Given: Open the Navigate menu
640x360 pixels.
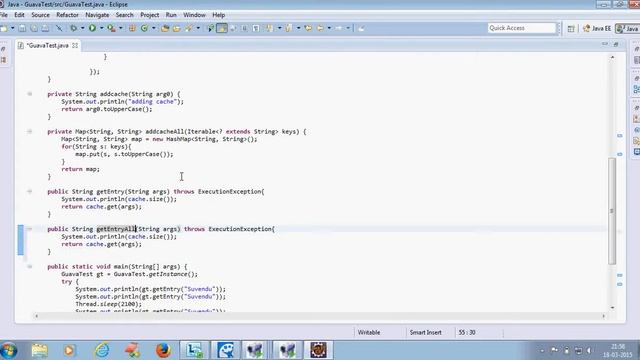Looking at the screenshot, I should (x=97, y=15).
